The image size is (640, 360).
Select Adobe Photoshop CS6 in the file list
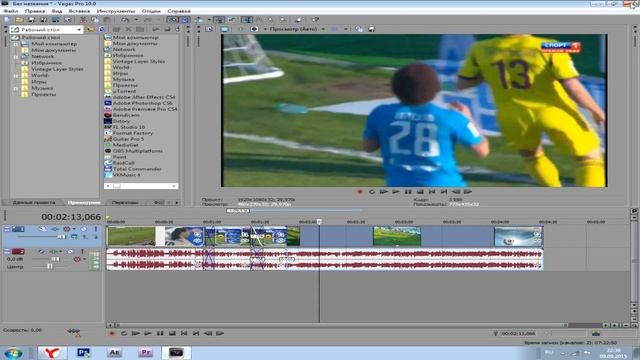pos(142,103)
